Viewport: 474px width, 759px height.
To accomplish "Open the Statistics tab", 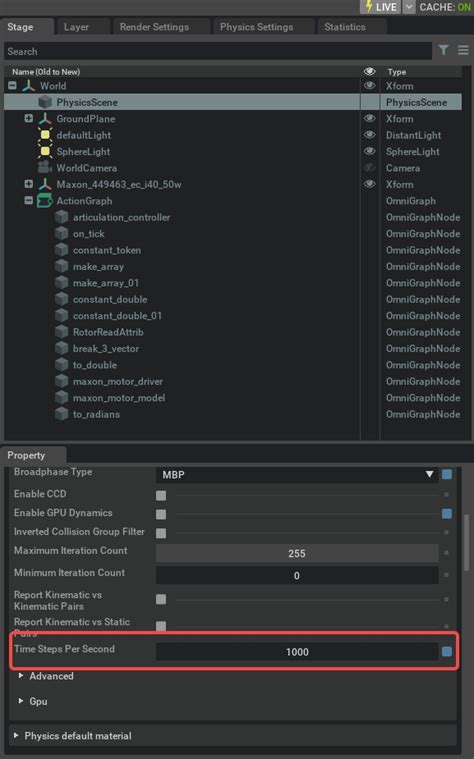I will click(x=345, y=27).
